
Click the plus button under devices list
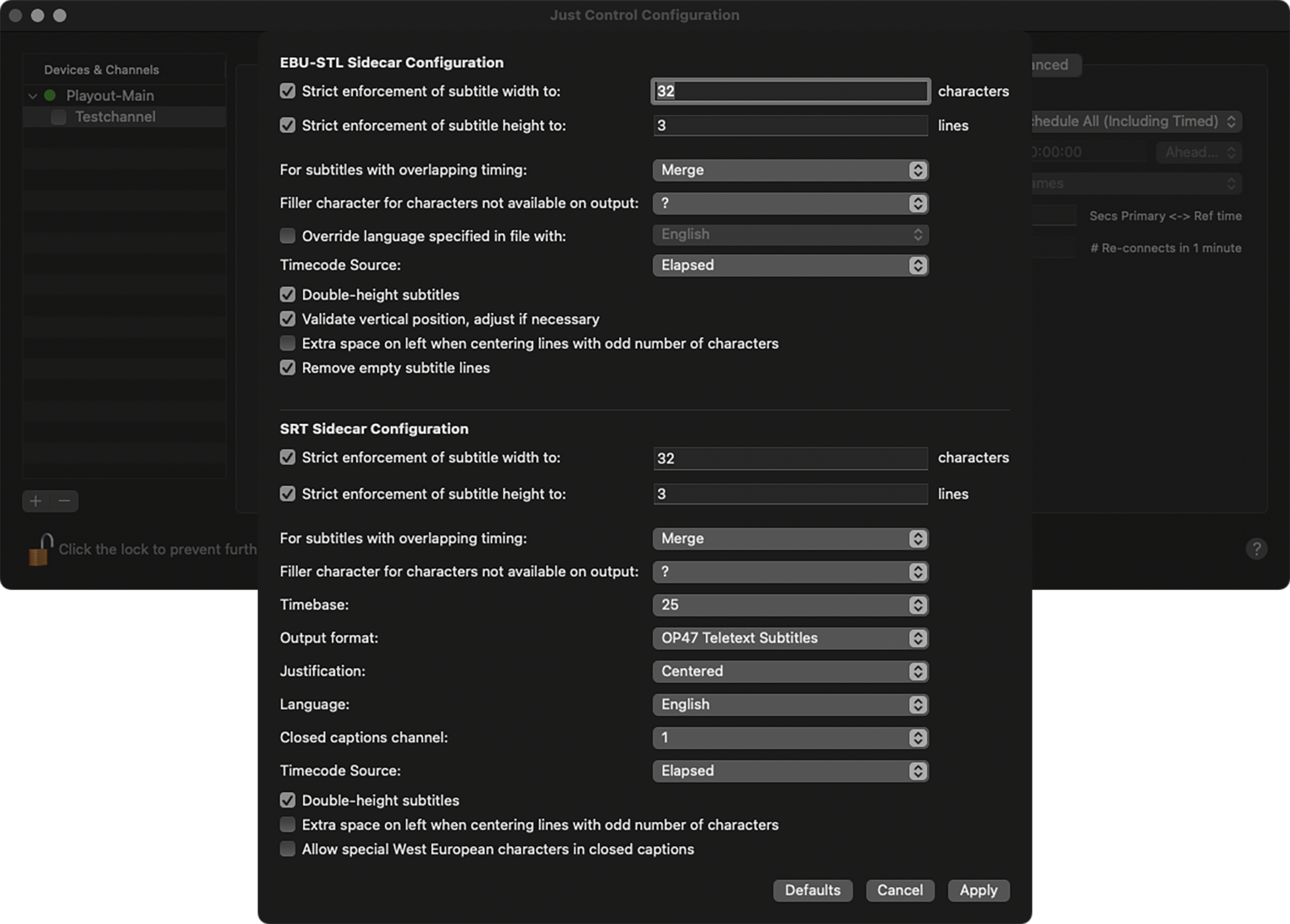tap(36, 501)
